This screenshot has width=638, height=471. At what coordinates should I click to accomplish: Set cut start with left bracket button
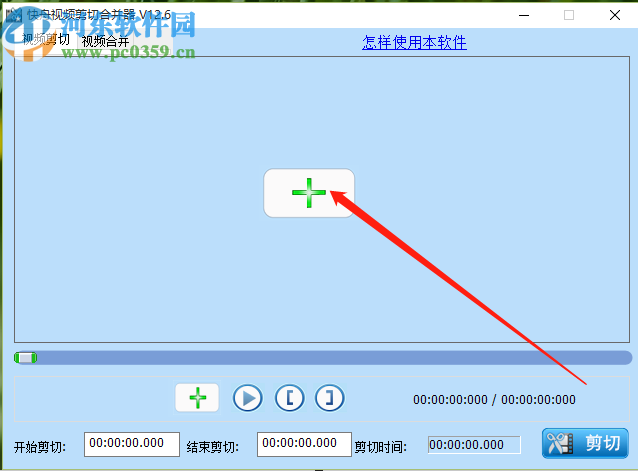pyautogui.click(x=289, y=398)
